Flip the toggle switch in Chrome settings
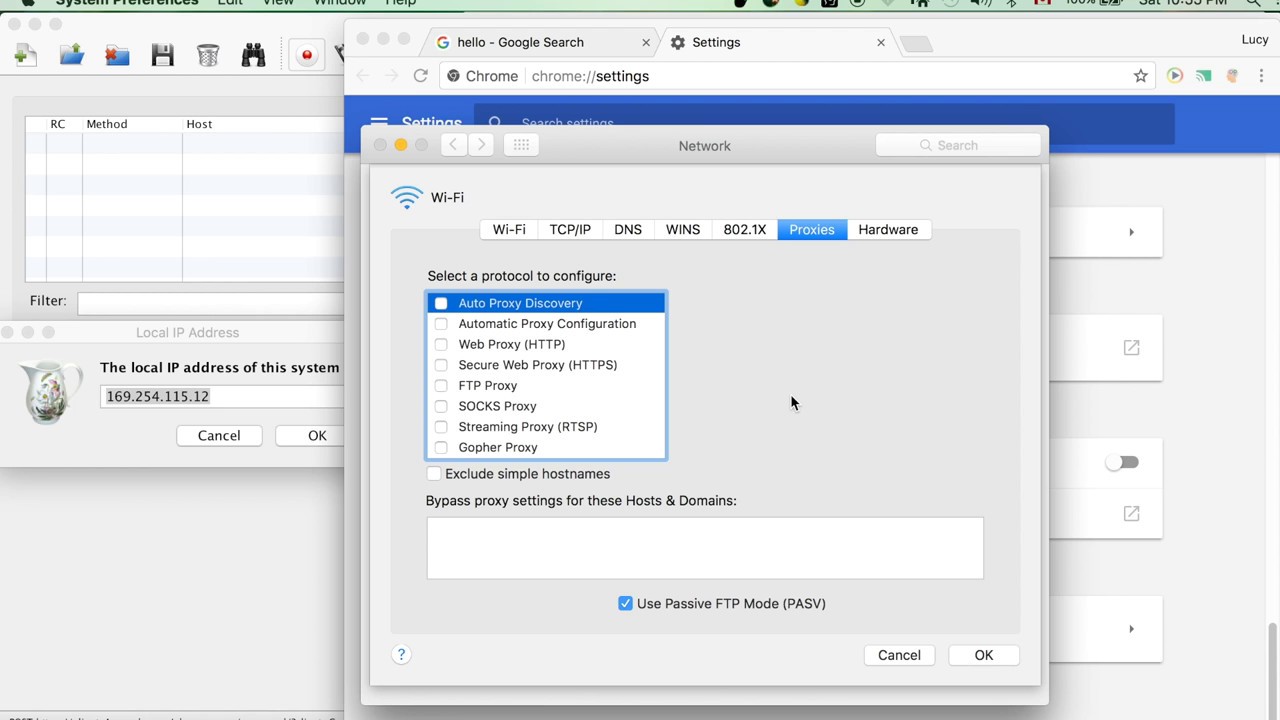1280x720 pixels. coord(1122,462)
